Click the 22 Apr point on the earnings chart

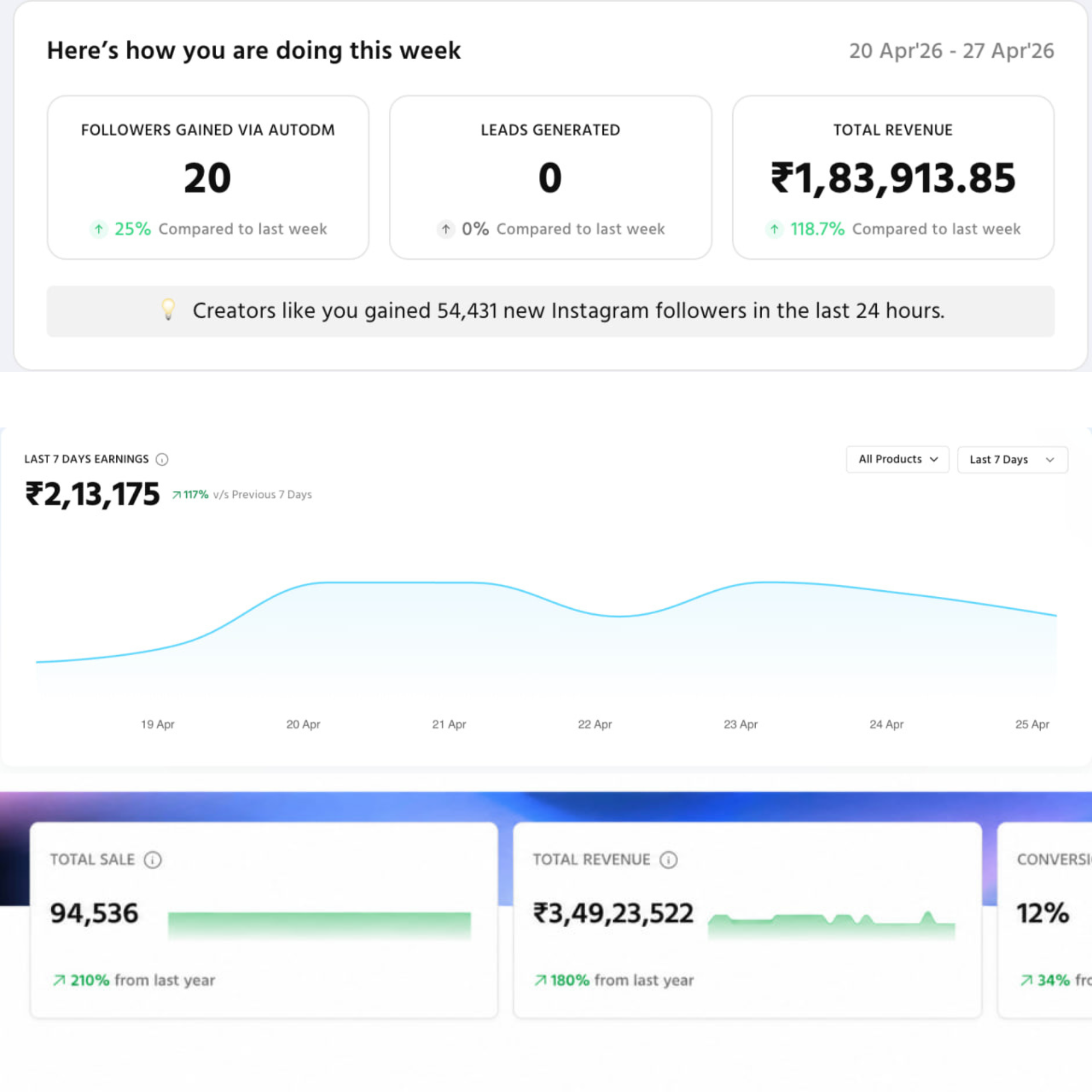pyautogui.click(x=595, y=613)
